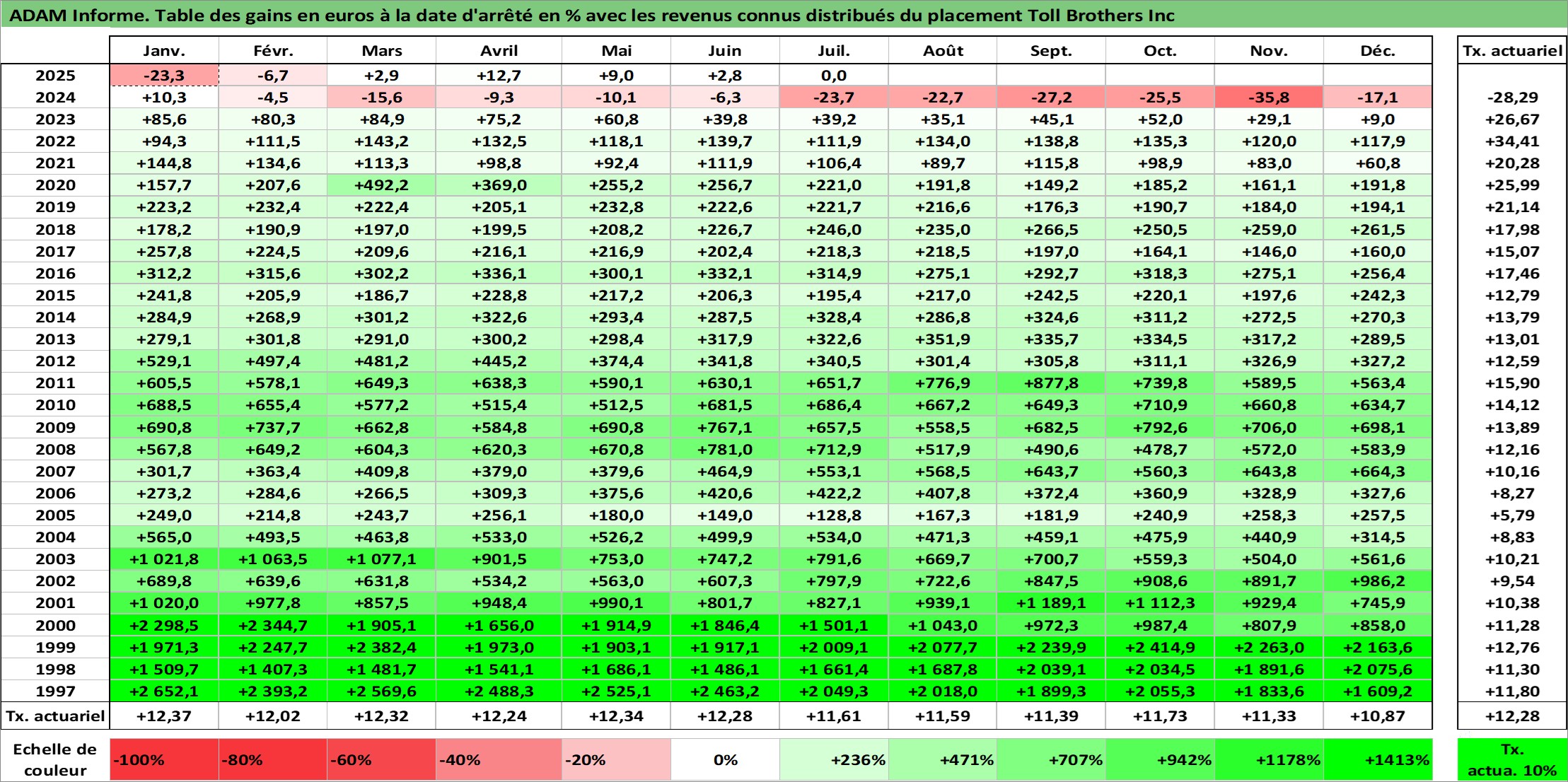Click cell +2 344,7 in the 2000 row
The height and width of the screenshot is (782, 1568).
pyautogui.click(x=273, y=625)
